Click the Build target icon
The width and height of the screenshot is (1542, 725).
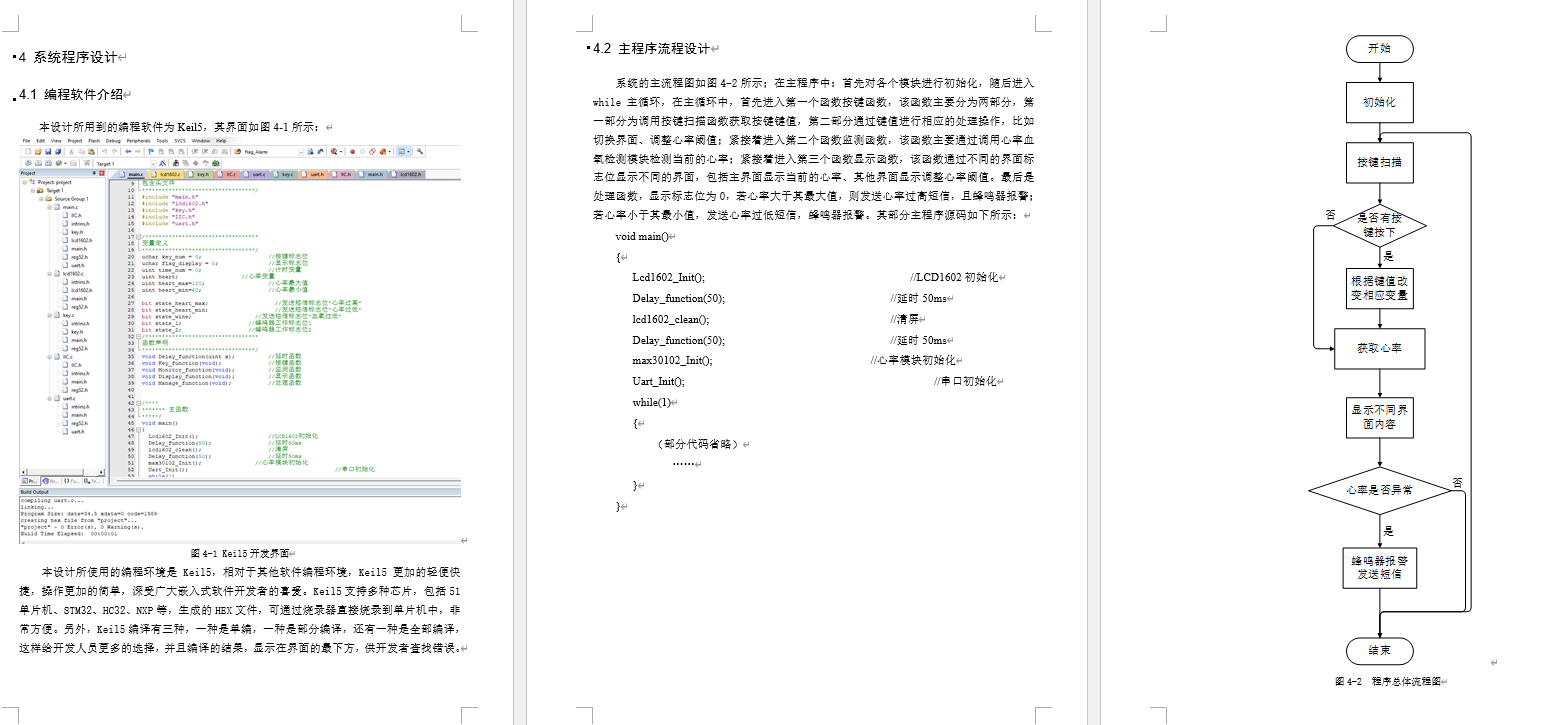pos(38,161)
